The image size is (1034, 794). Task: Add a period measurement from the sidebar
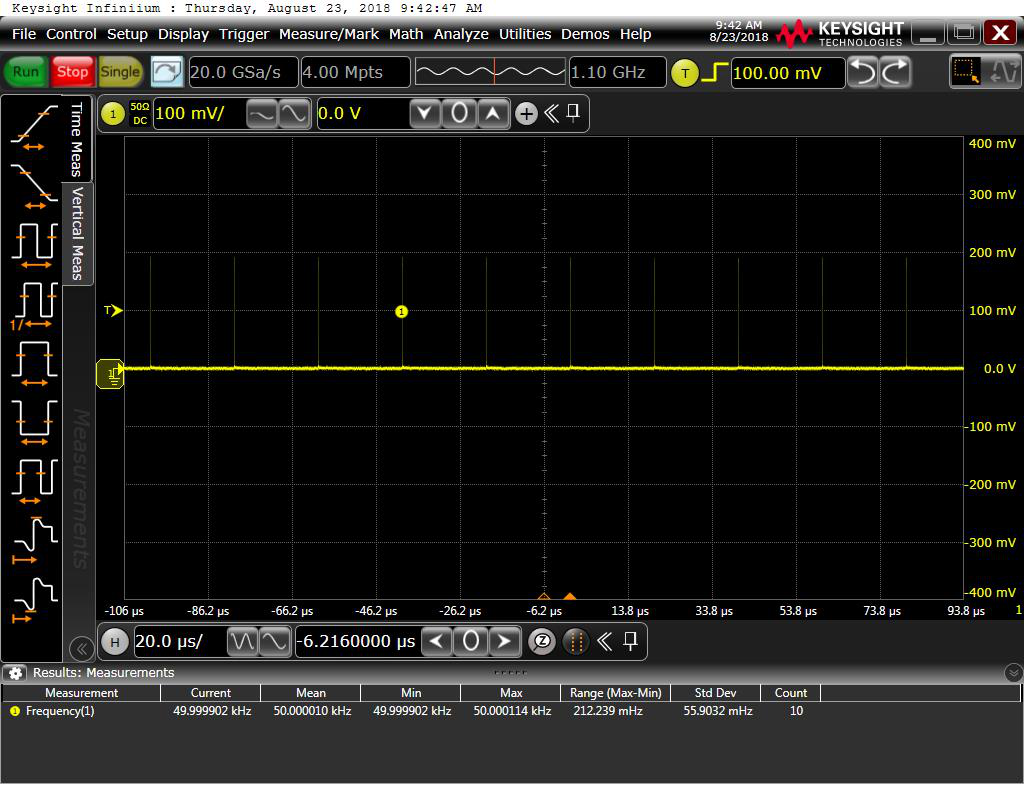point(34,242)
